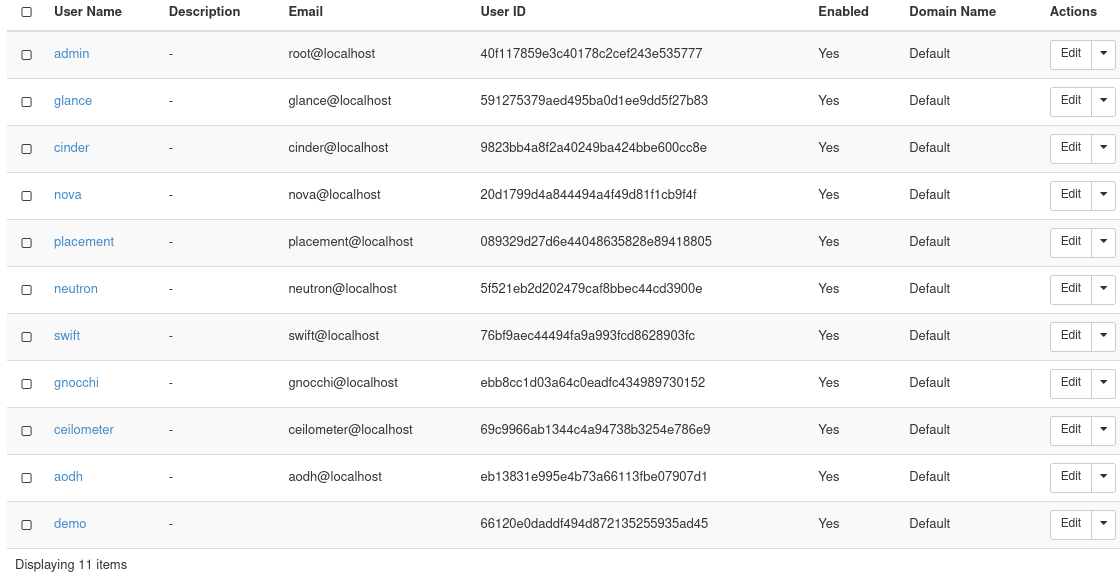Open the dropdown arrow beside admin's Edit button
Image resolution: width=1120 pixels, height=576 pixels.
(x=1103, y=54)
